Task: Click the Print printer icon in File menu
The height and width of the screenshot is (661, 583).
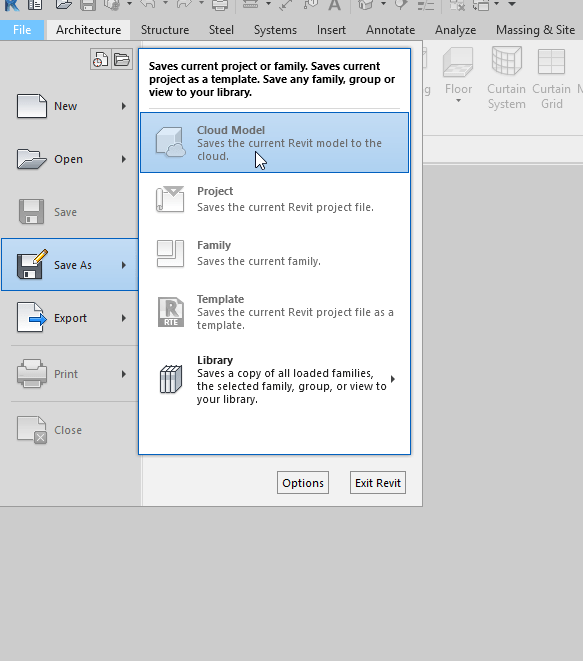Action: click(x=32, y=373)
